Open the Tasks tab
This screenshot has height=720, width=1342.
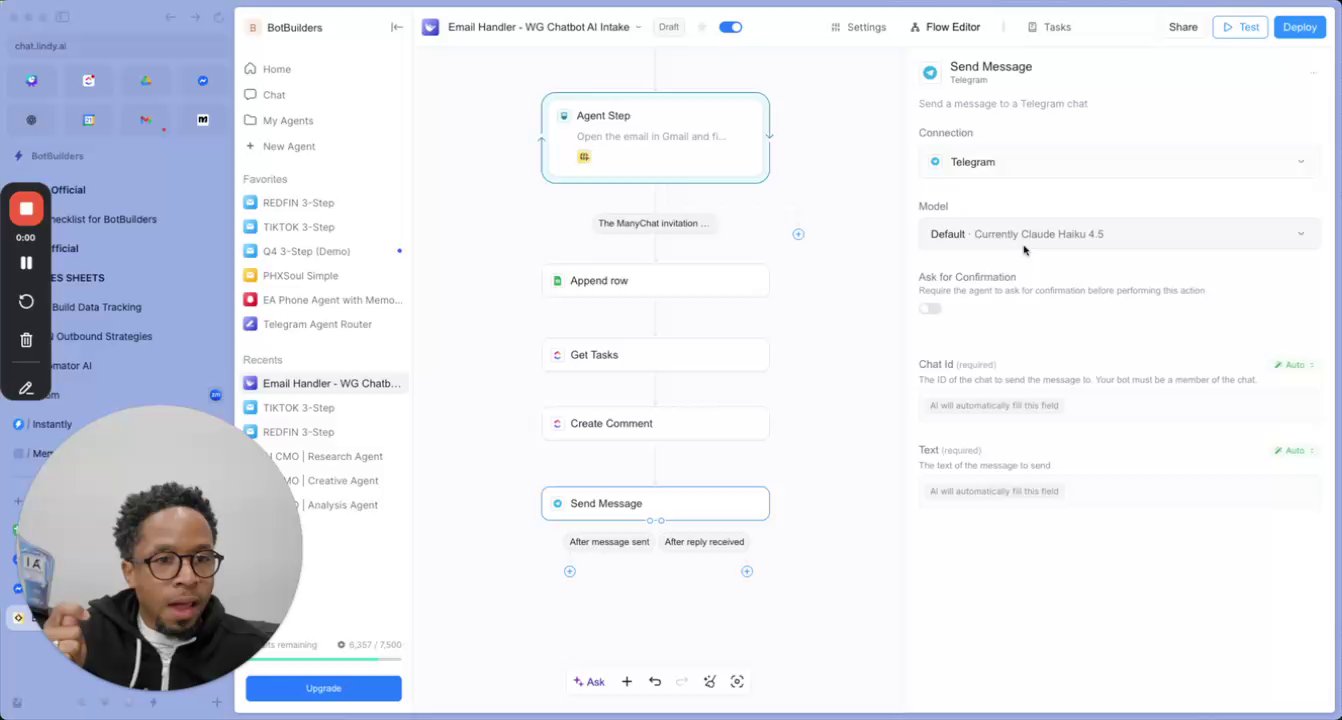click(x=1049, y=27)
